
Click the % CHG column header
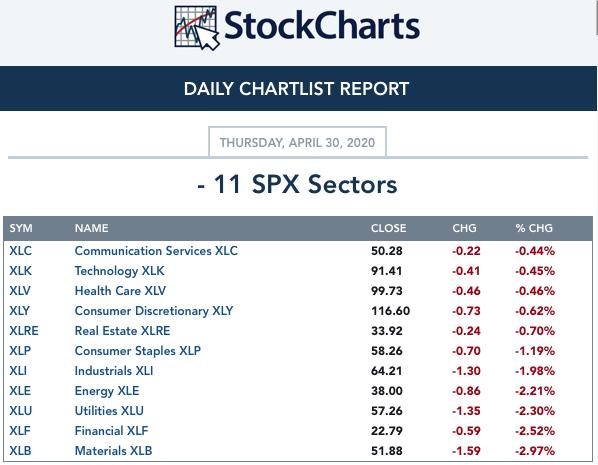(x=534, y=228)
